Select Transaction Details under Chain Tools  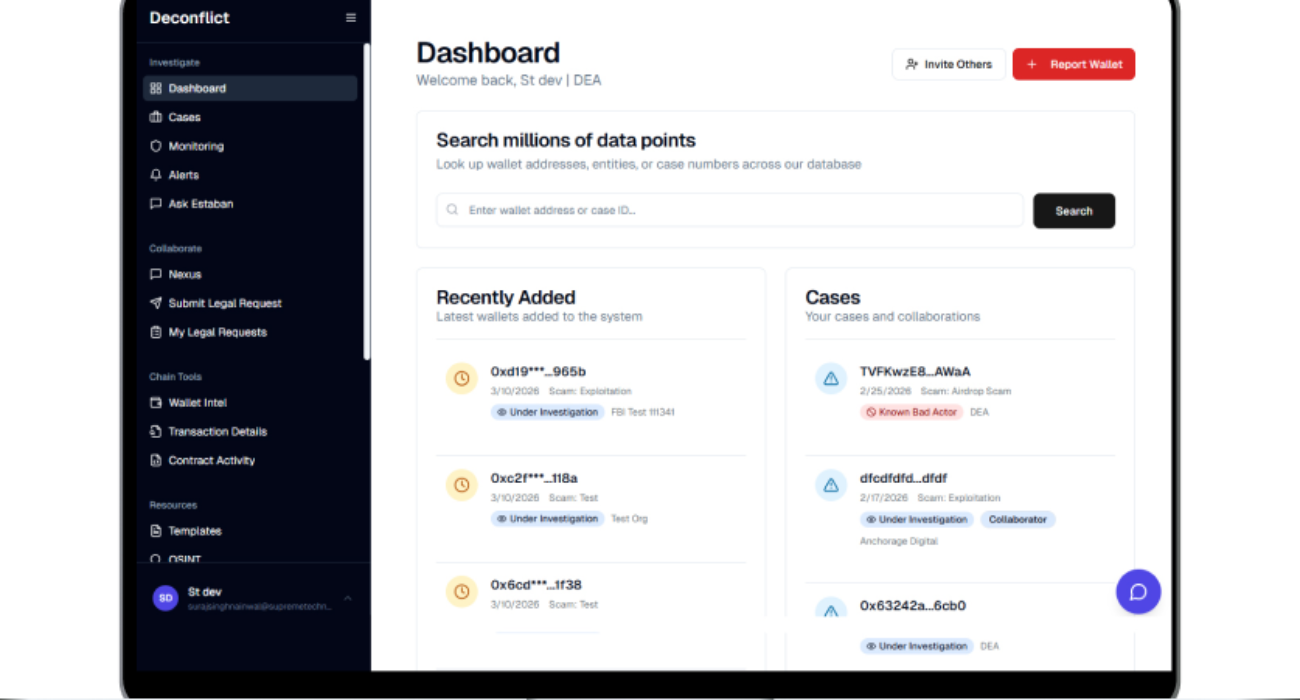[x=217, y=432]
